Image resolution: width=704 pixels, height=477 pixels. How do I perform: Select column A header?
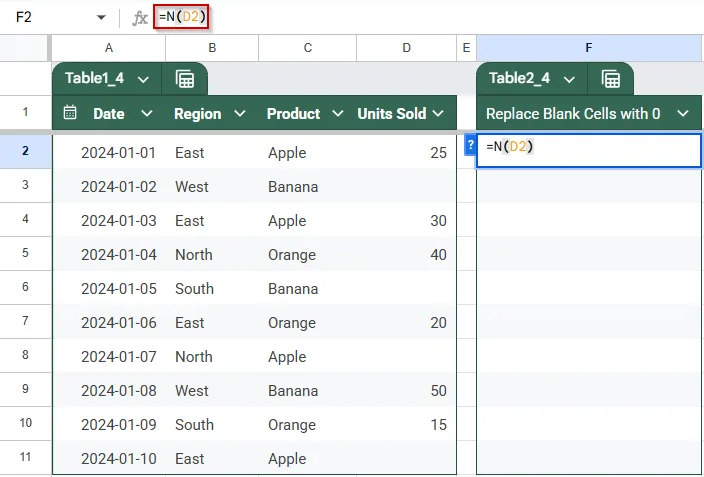pos(109,48)
